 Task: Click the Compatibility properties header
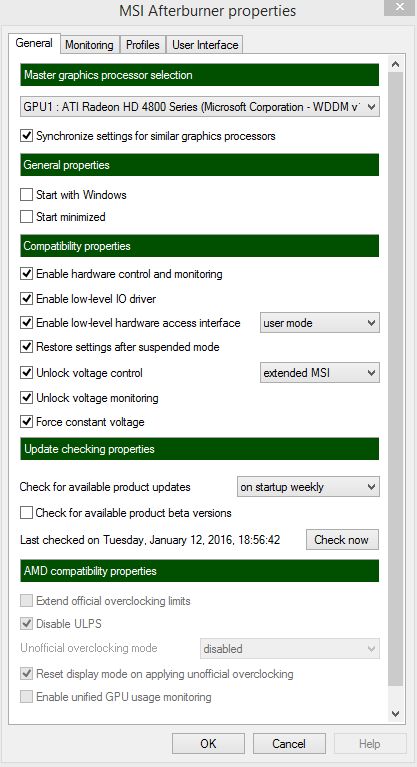coord(200,246)
